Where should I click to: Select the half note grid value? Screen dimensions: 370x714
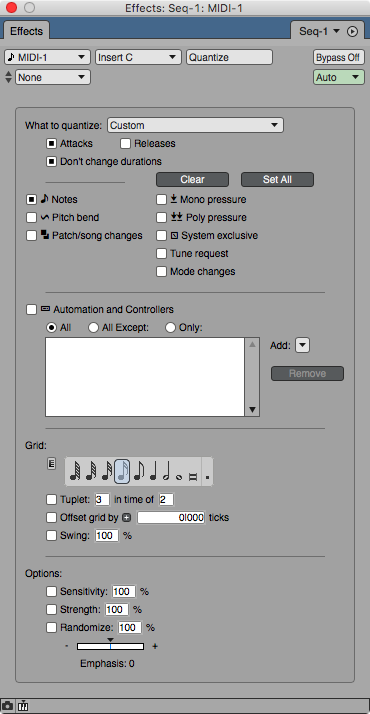(166, 471)
